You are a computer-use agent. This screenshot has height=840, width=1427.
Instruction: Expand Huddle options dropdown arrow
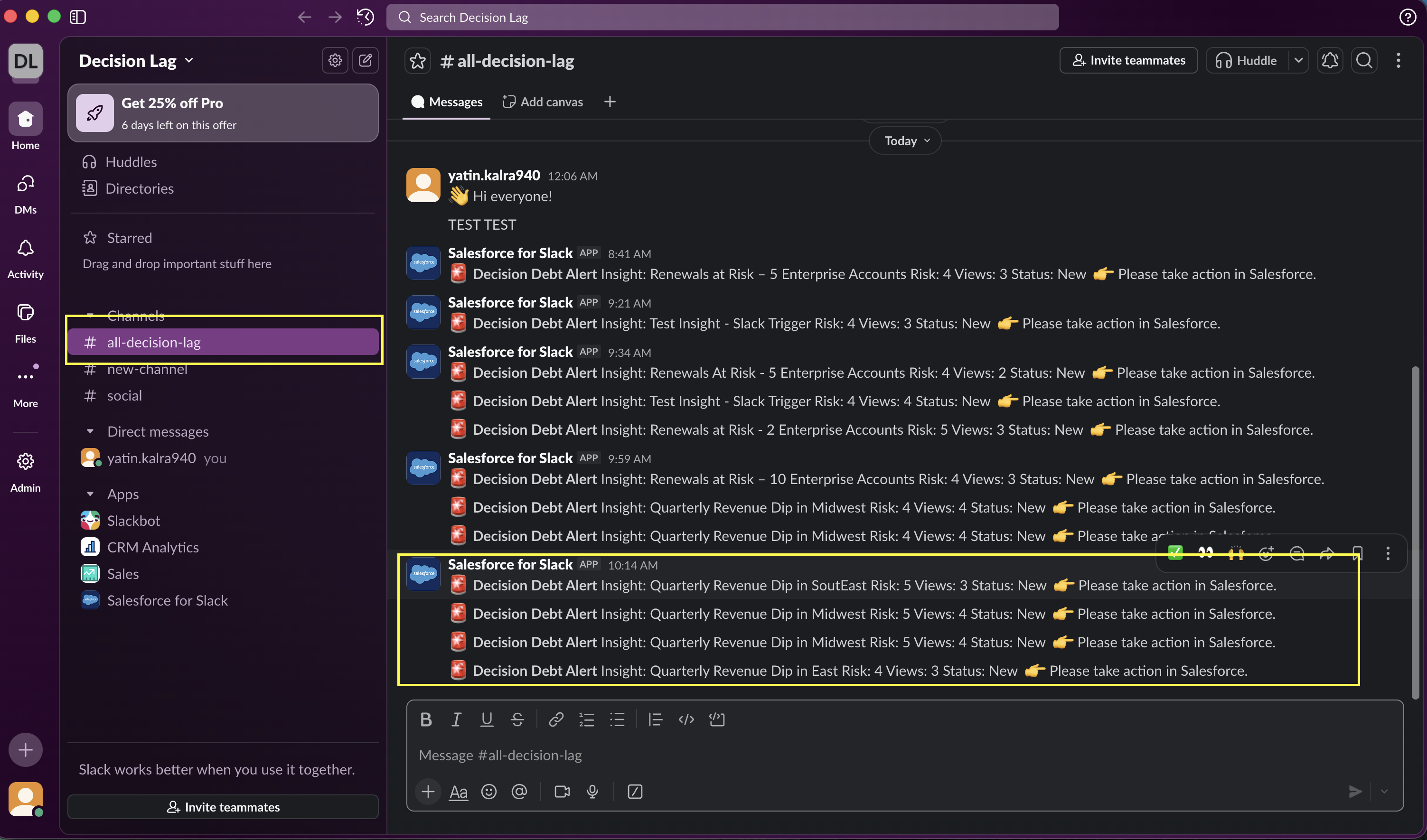[x=1298, y=61]
